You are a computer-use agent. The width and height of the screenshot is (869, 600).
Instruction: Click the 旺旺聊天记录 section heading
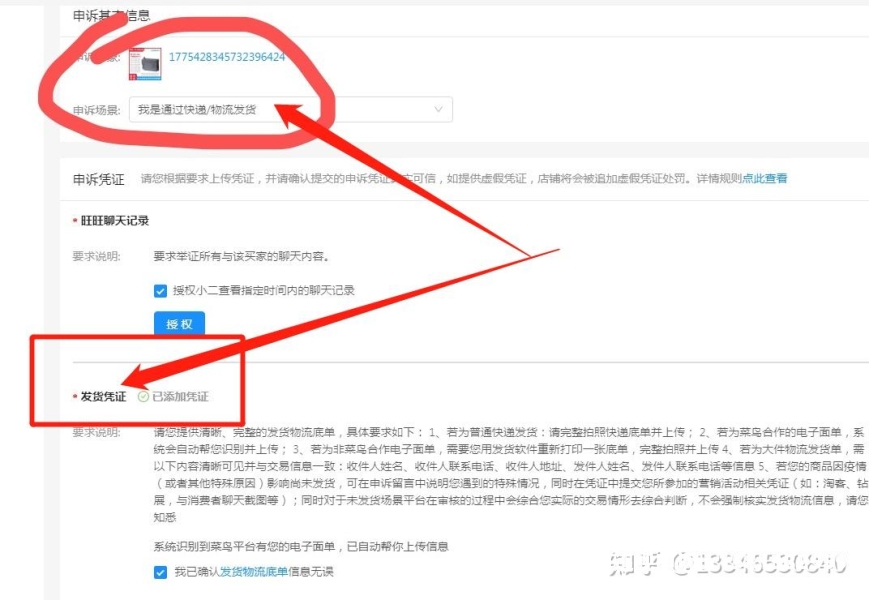click(115, 221)
